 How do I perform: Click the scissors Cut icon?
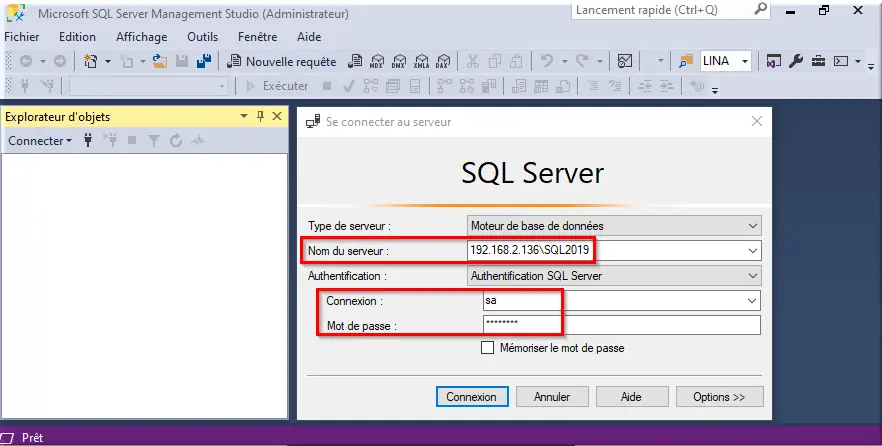[x=472, y=61]
